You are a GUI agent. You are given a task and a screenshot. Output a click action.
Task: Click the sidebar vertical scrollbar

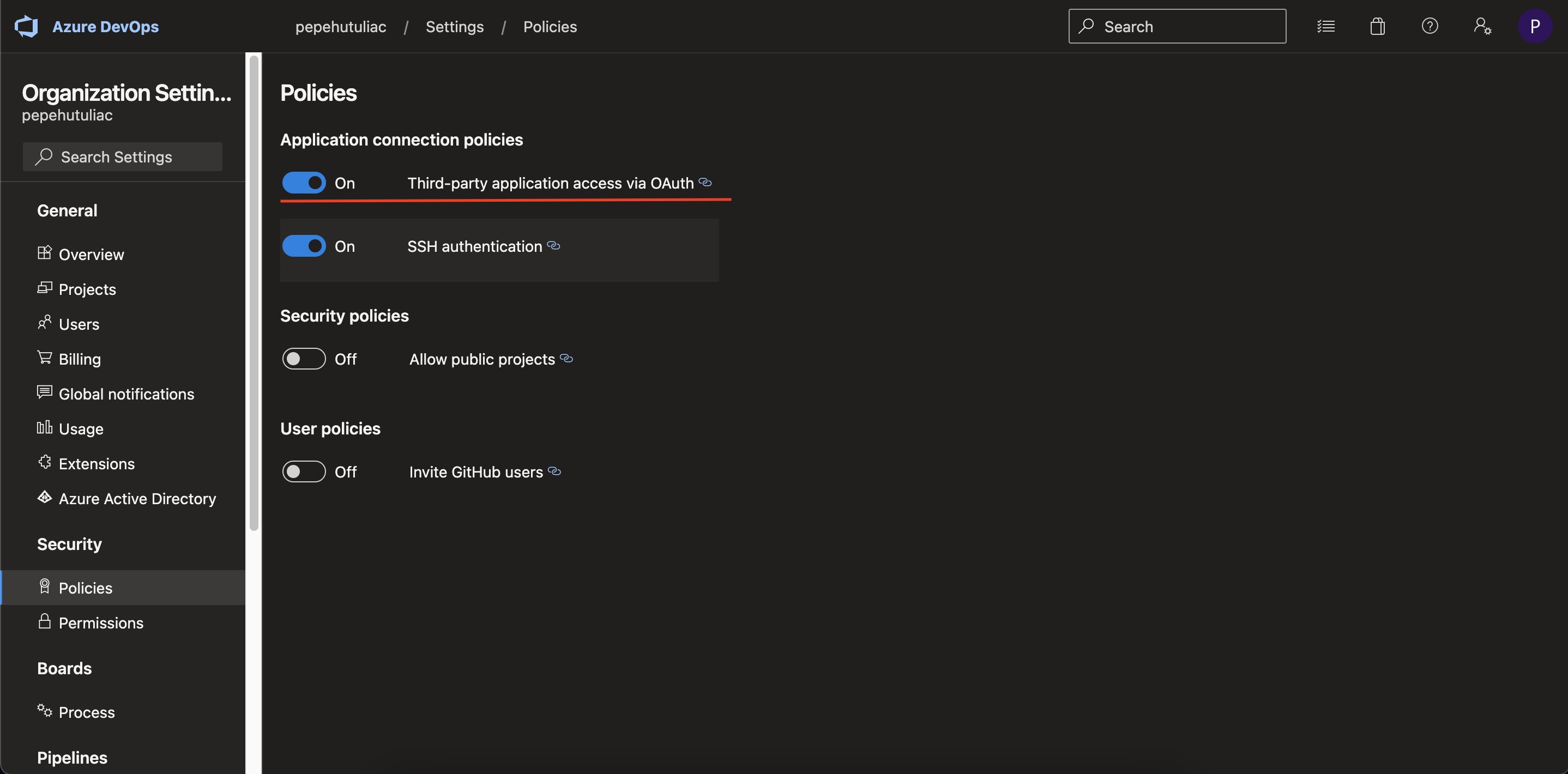(254, 292)
